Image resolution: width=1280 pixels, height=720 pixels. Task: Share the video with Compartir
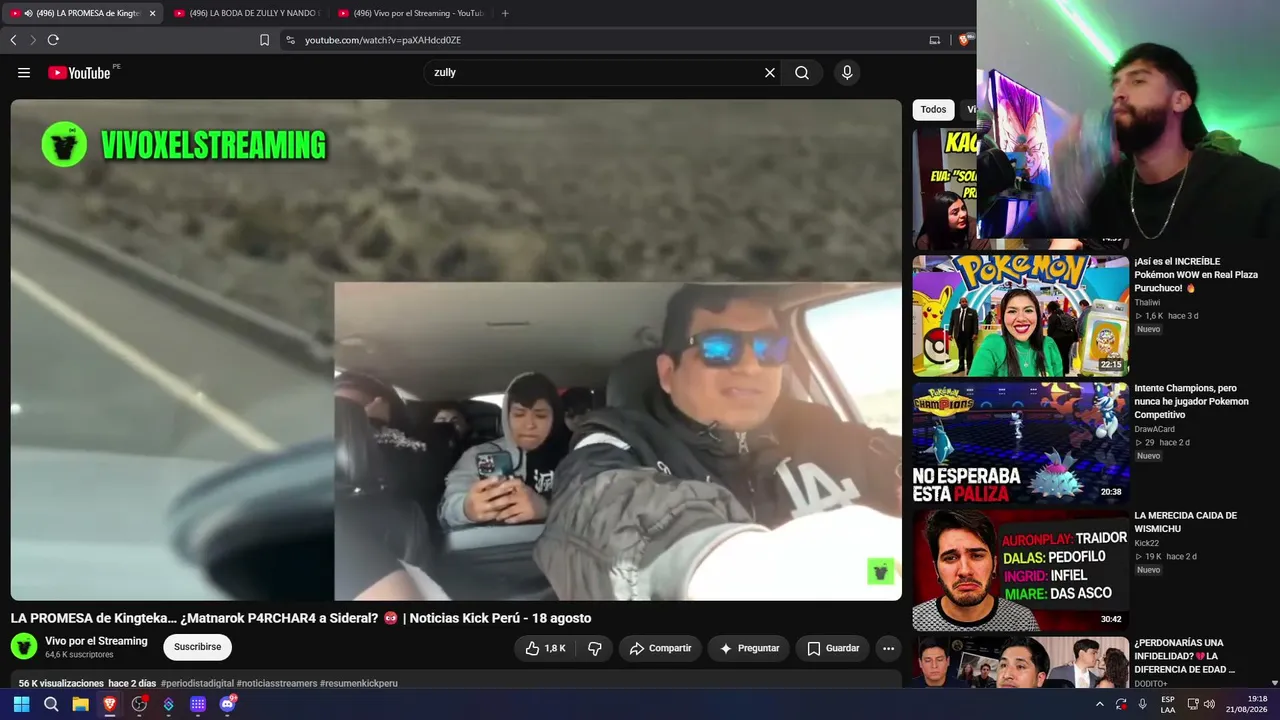(x=660, y=648)
